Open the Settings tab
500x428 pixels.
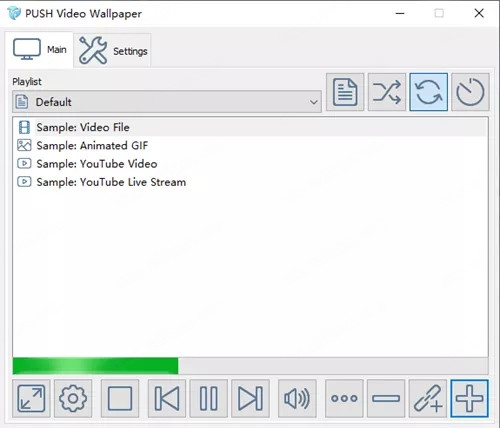click(x=113, y=51)
